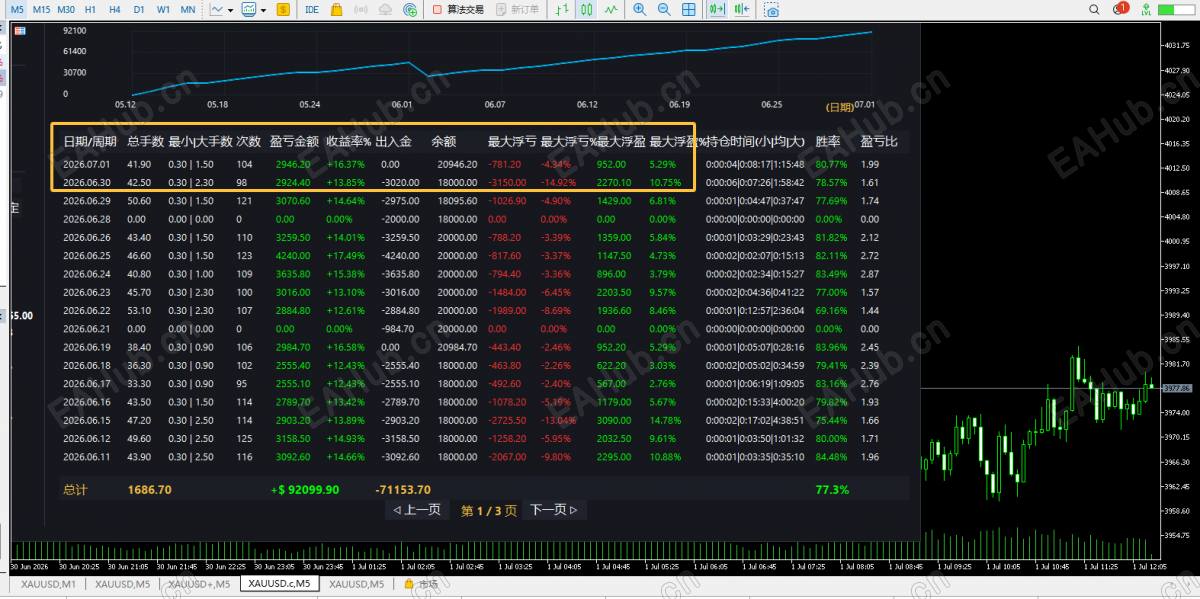Screen dimensions: 1200x599
Task: Click the tile windows grid icon
Action: point(688,9)
